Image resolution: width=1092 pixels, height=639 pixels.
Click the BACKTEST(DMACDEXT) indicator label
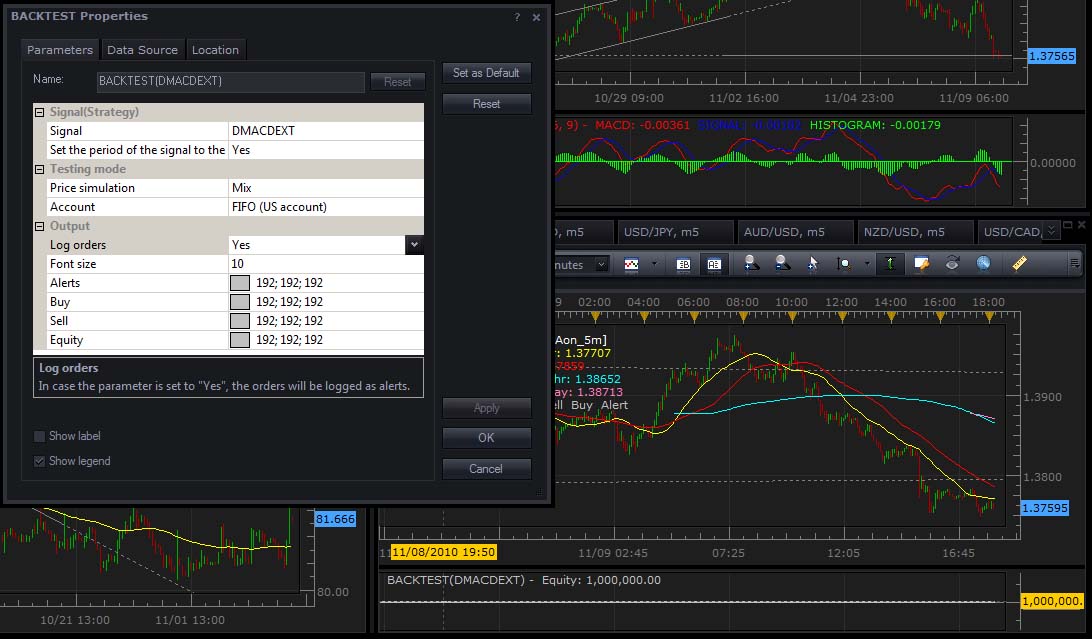pos(455,580)
